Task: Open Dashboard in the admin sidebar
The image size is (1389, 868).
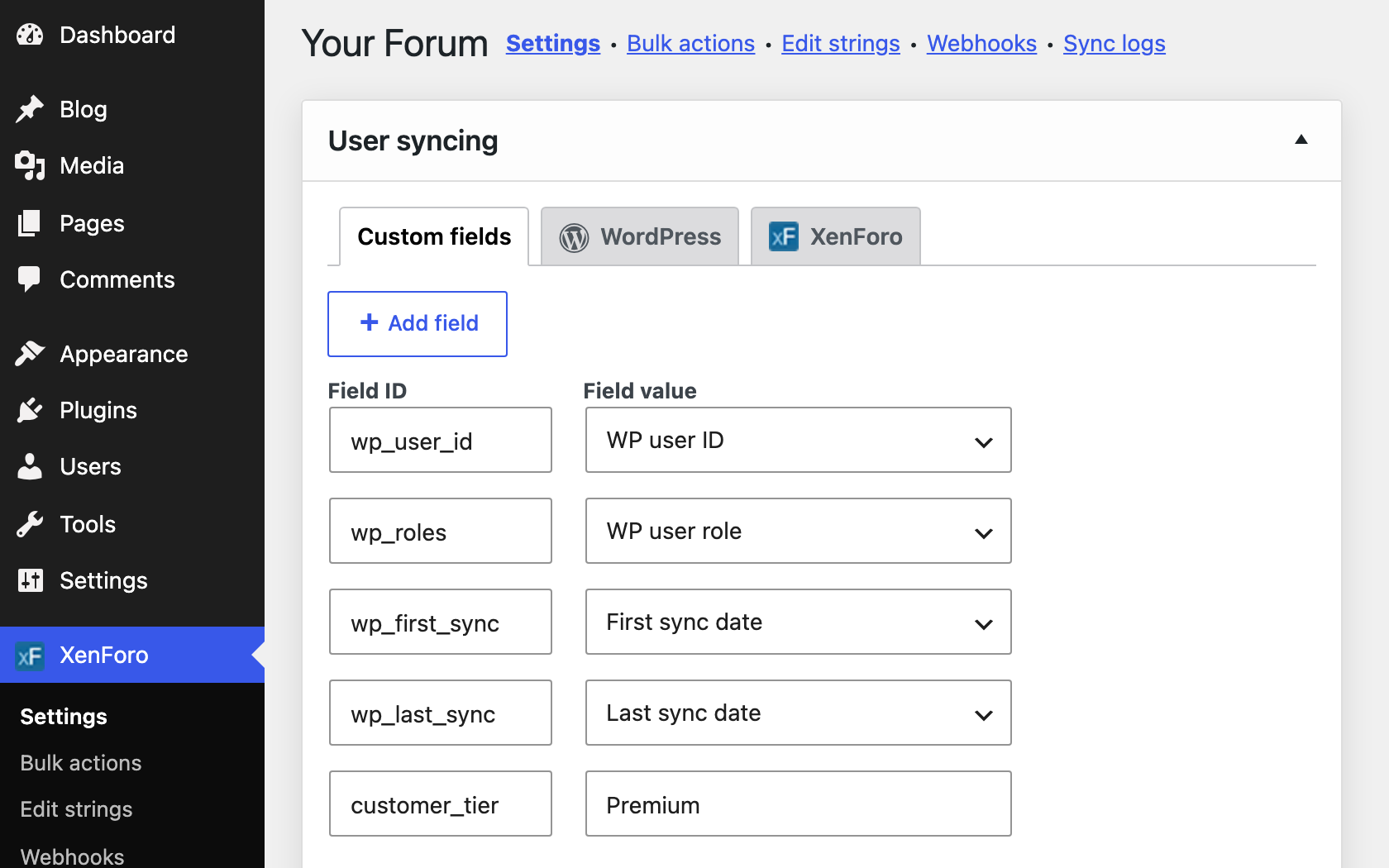Action: tap(132, 35)
